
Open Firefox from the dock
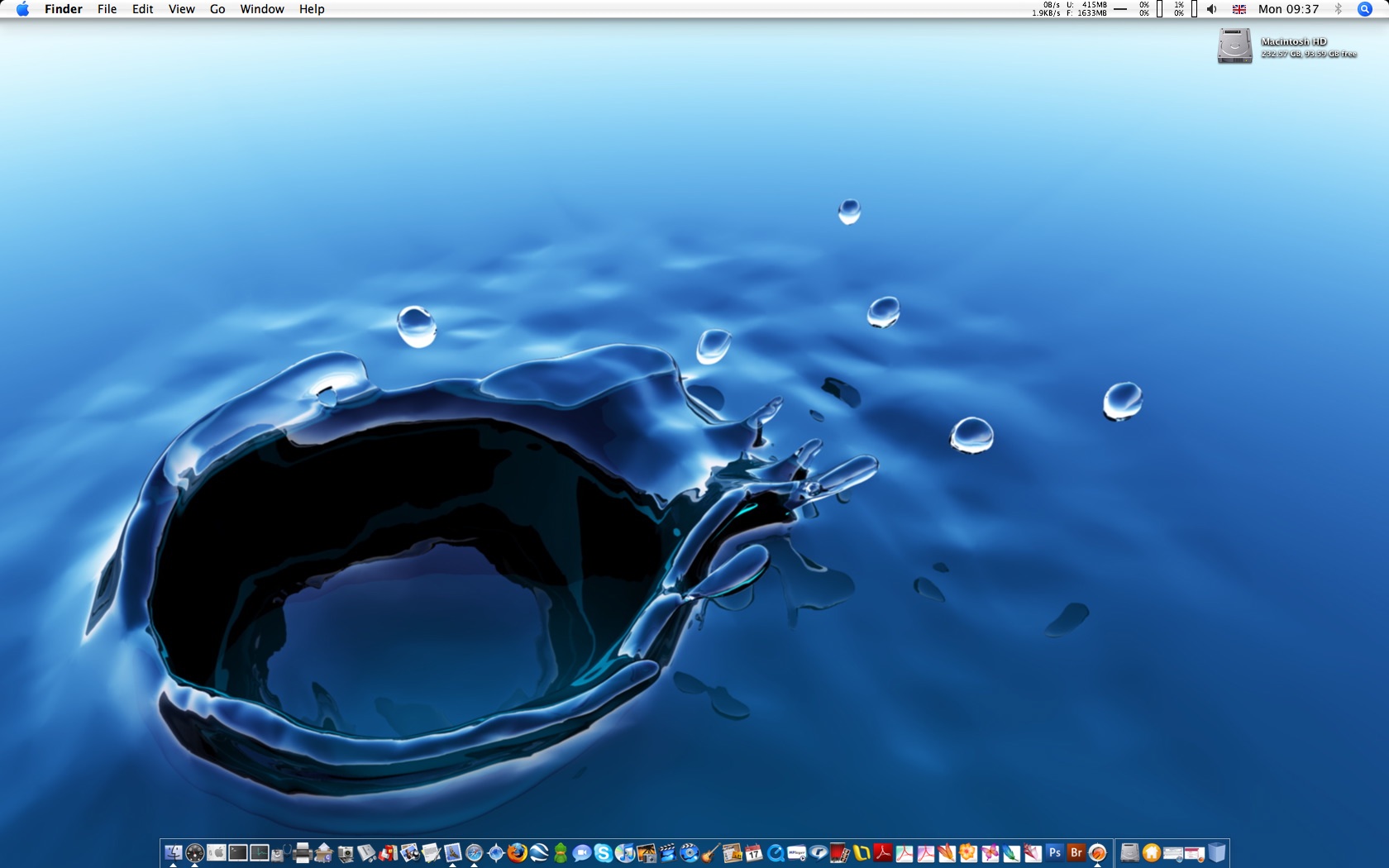517,852
